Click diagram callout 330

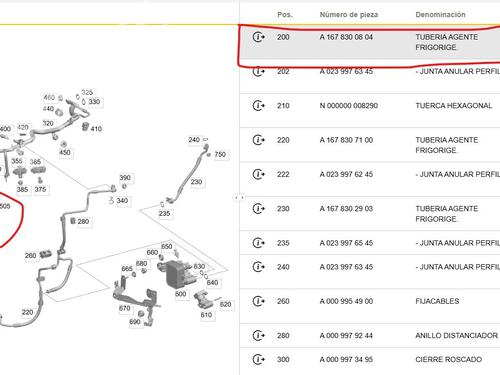point(94,102)
